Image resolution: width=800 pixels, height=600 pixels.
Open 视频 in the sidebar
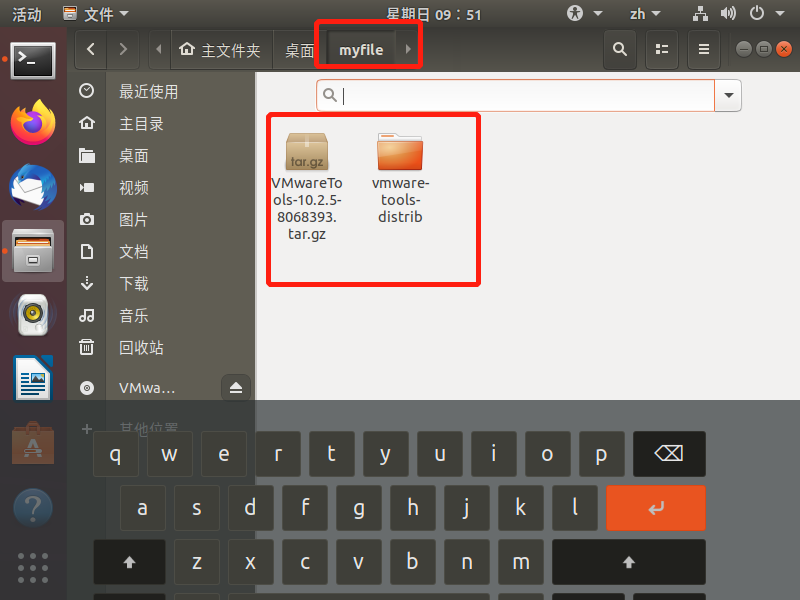pyautogui.click(x=134, y=188)
